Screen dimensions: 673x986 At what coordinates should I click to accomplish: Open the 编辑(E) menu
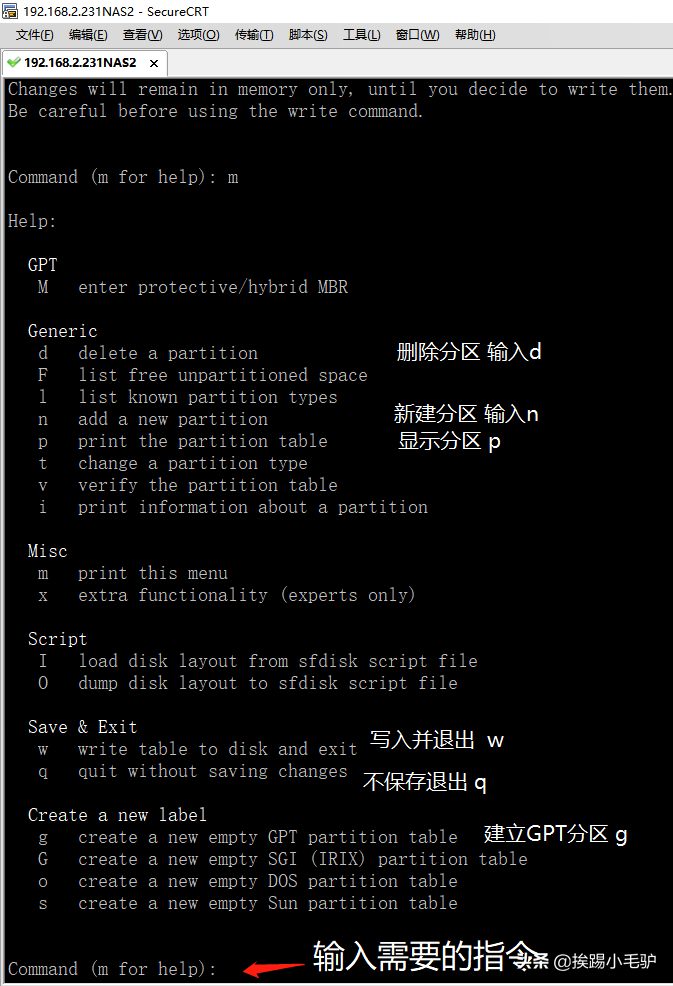(x=88, y=35)
